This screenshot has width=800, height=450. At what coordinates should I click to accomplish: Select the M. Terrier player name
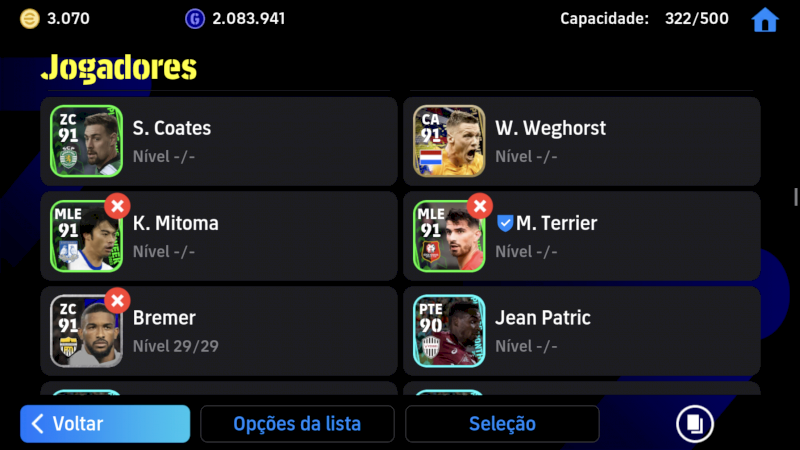pos(556,223)
